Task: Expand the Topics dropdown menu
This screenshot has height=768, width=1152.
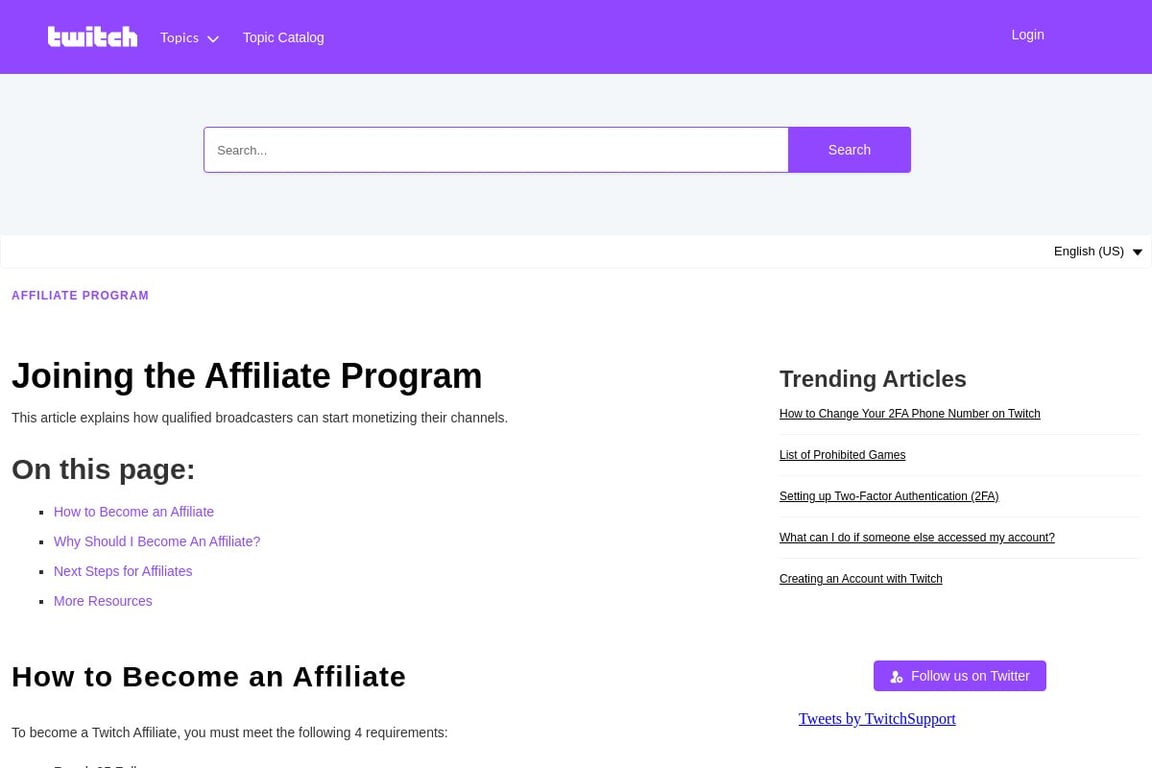Action: tap(180, 38)
